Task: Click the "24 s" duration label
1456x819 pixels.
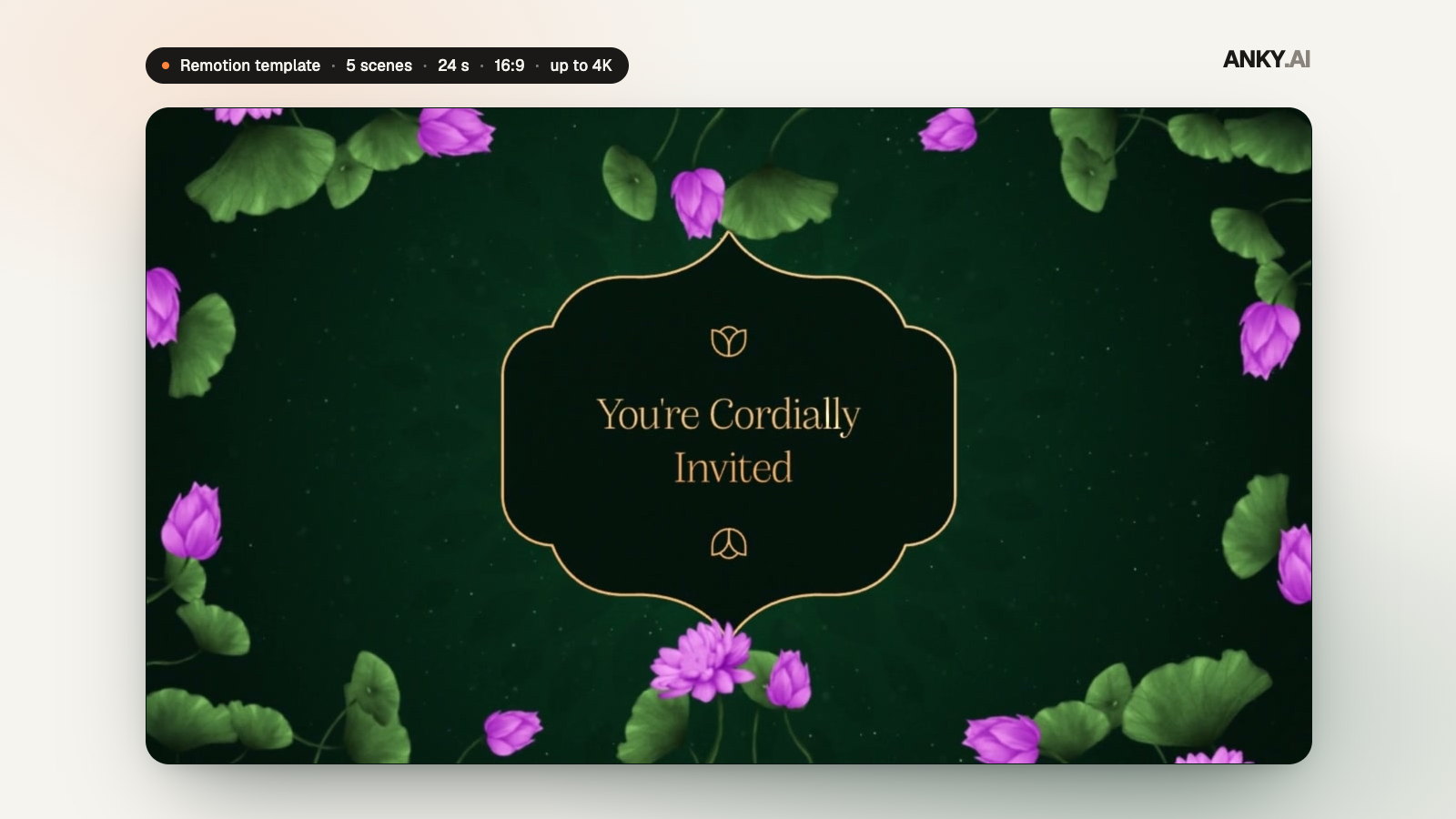Action: click(x=453, y=66)
